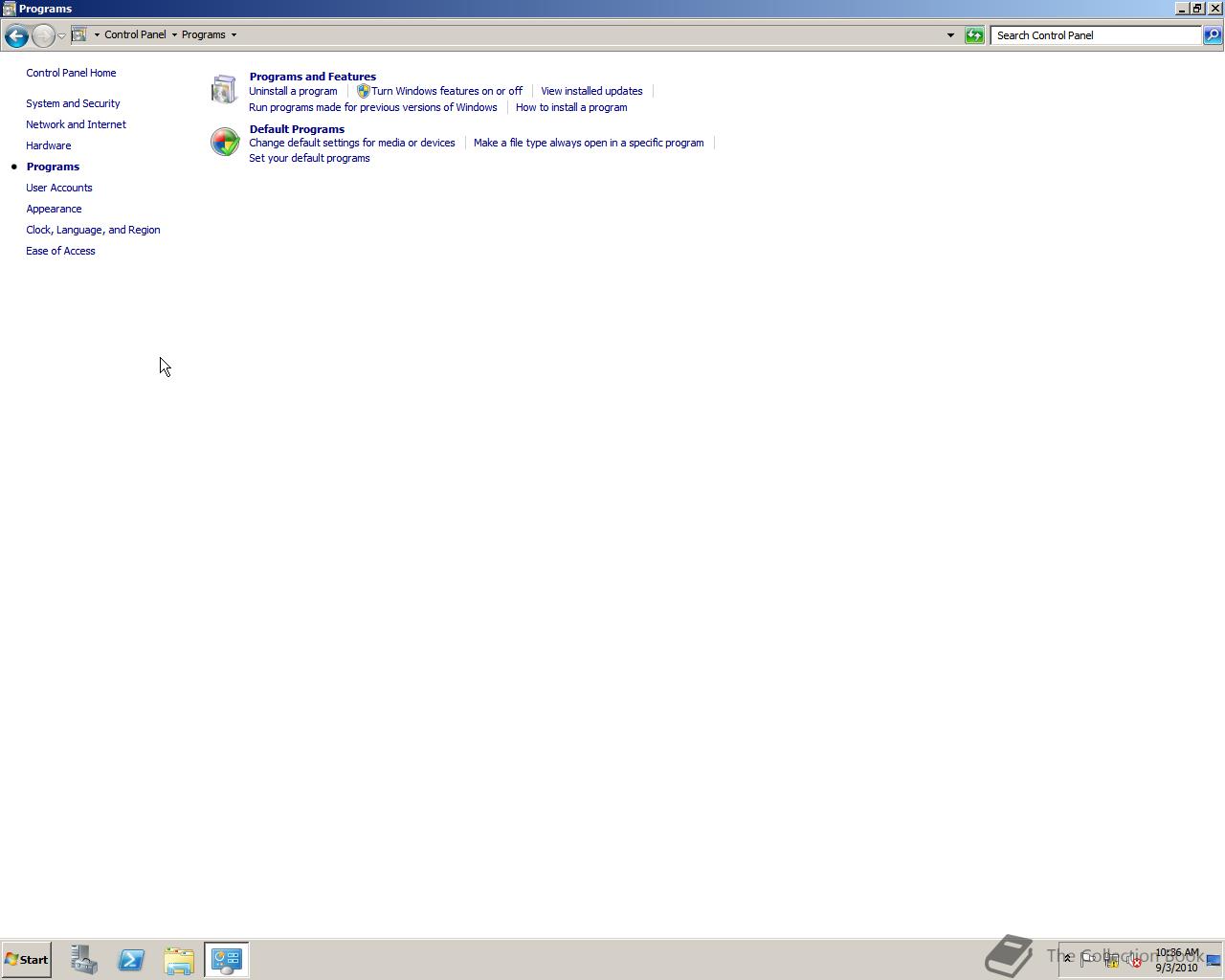
Task: Open Set your default programs
Action: click(309, 158)
